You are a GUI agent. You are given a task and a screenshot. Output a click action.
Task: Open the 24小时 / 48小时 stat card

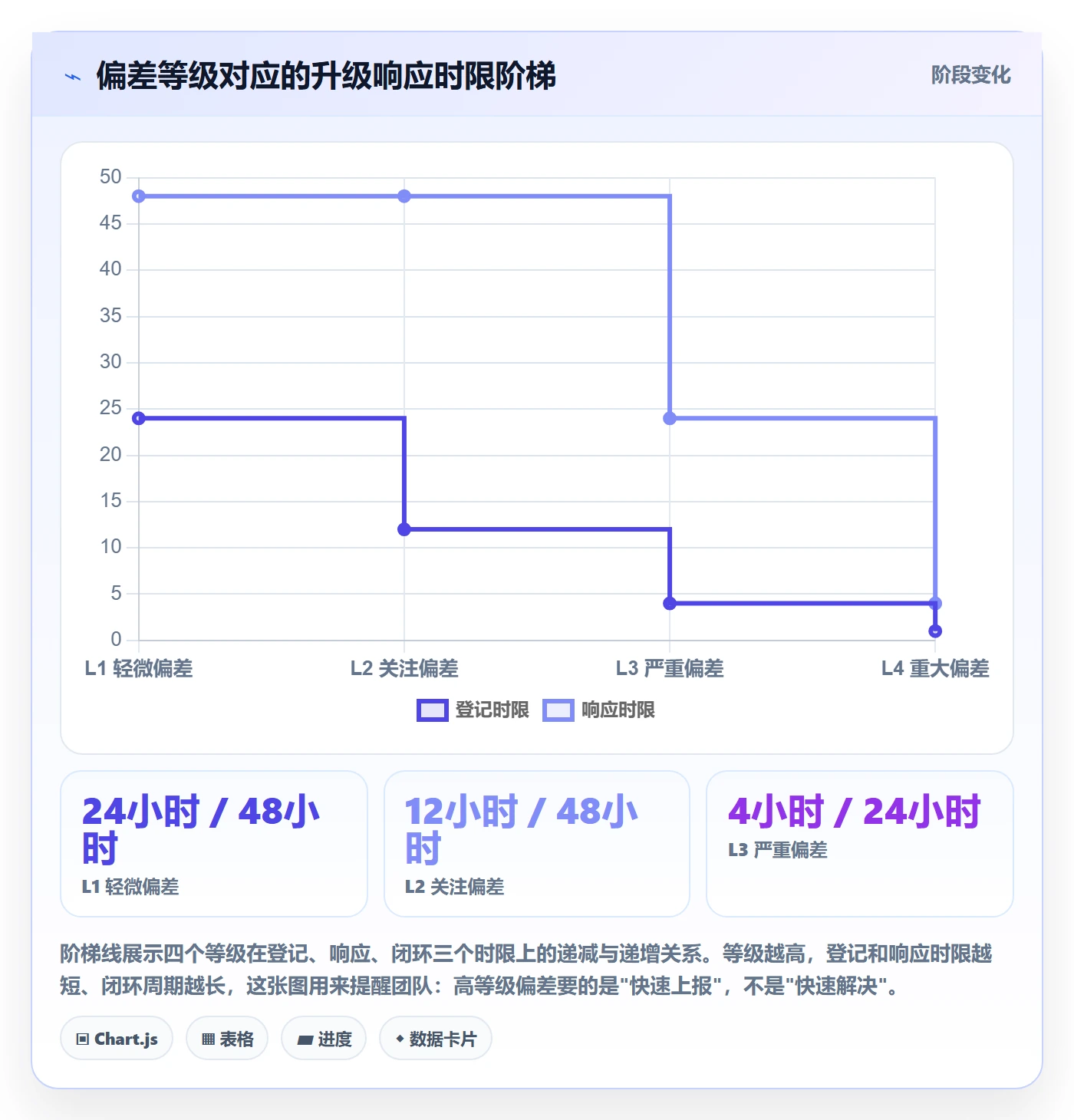pos(214,844)
